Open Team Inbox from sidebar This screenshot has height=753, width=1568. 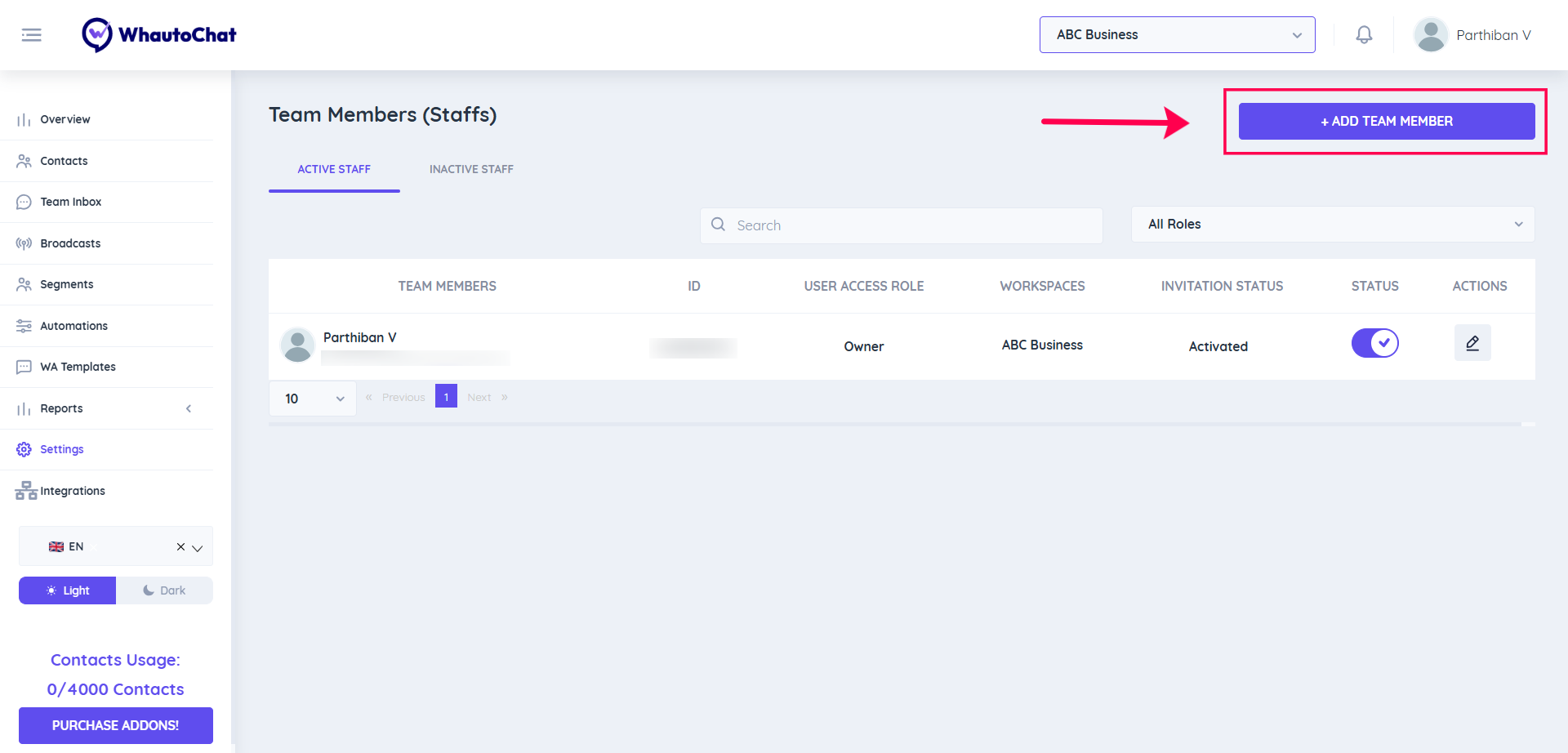point(71,202)
